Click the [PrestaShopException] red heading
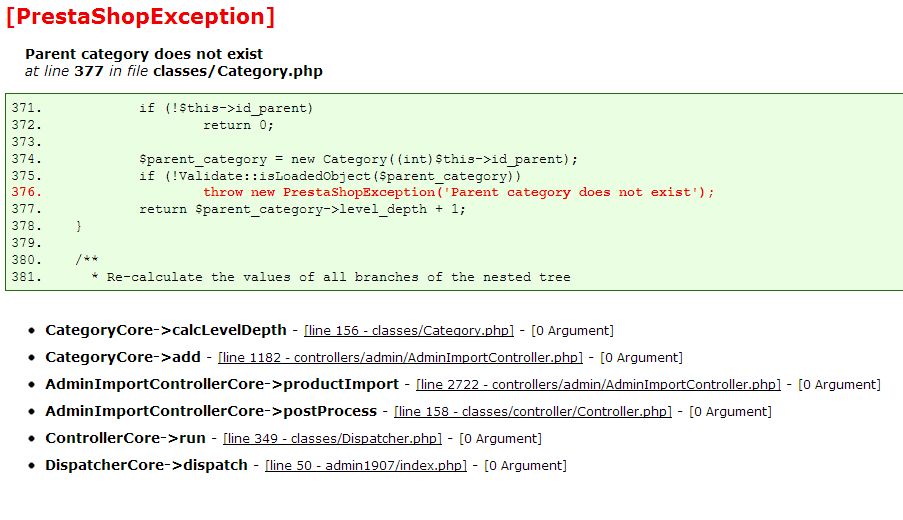903x520 pixels. [x=141, y=16]
